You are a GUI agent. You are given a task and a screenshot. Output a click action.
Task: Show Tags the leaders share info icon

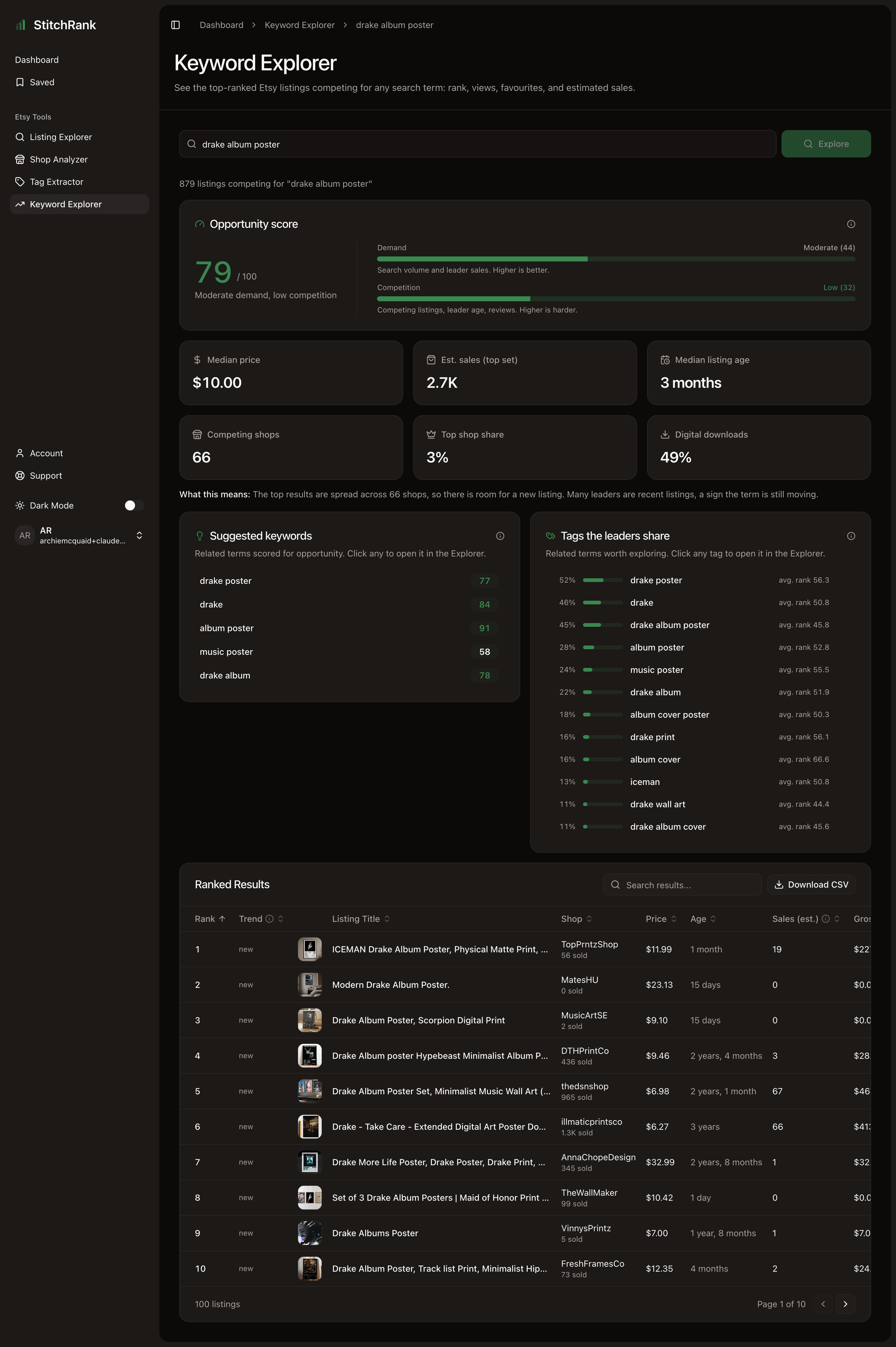[851, 536]
